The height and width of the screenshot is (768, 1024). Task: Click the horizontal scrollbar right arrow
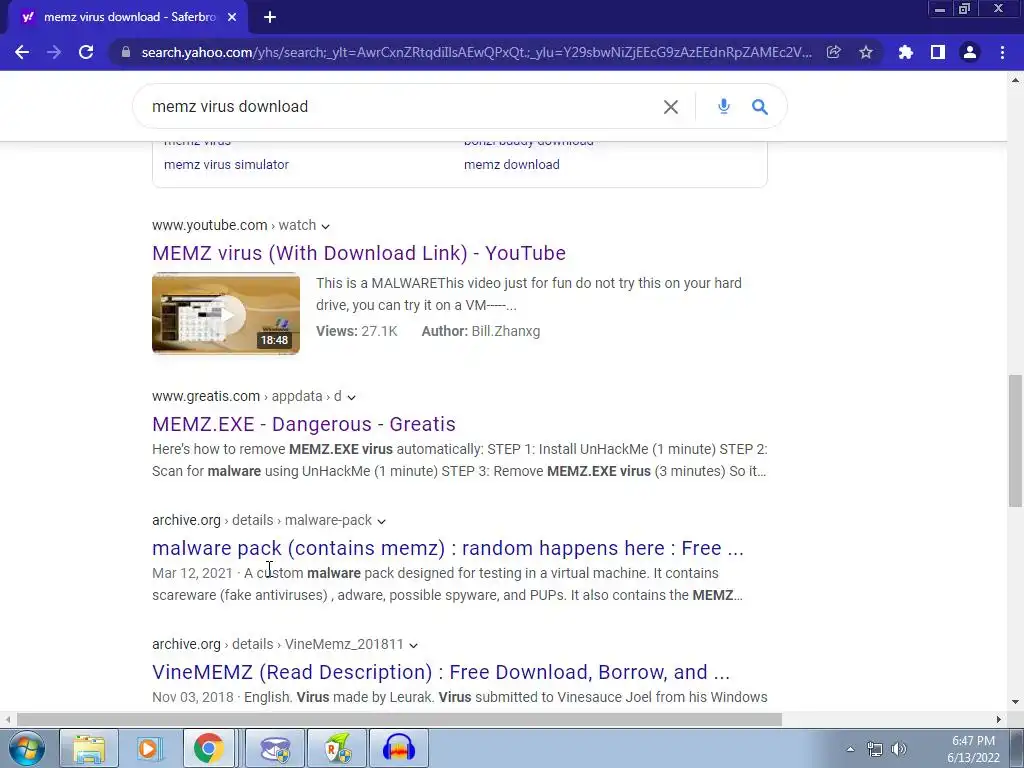pyautogui.click(x=999, y=720)
